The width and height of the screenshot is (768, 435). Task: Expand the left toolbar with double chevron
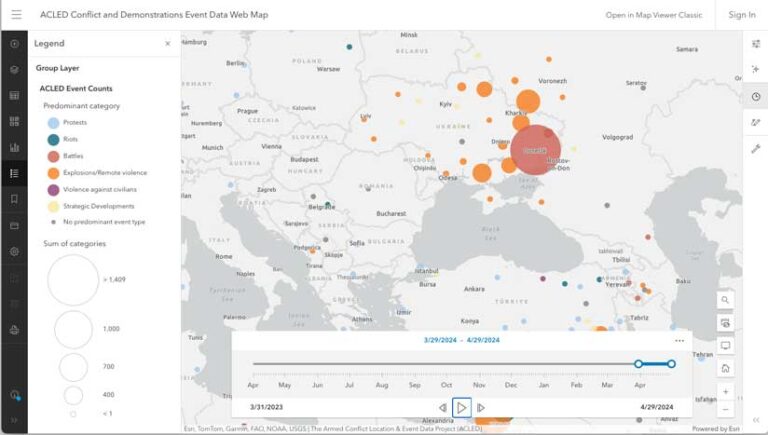[x=14, y=420]
